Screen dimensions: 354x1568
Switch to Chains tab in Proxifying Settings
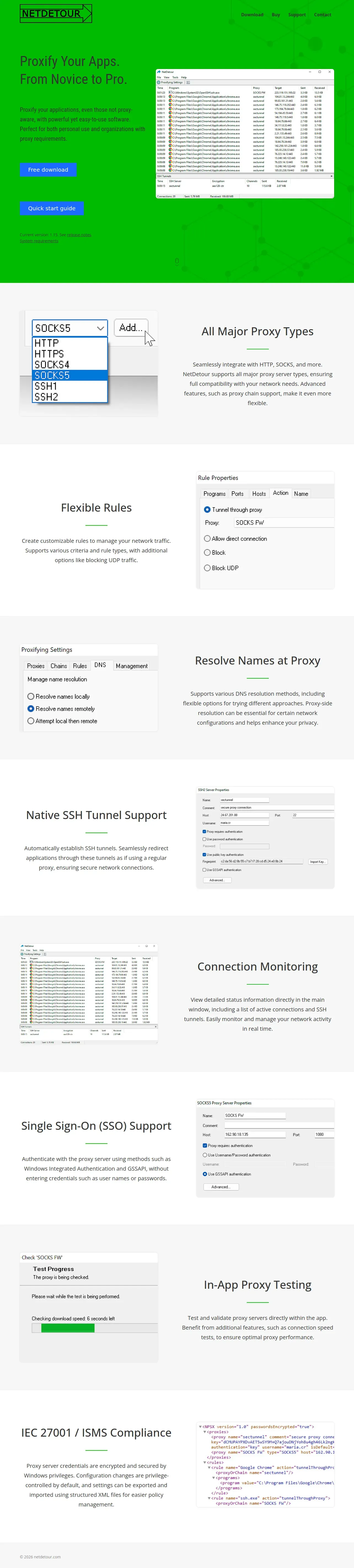coord(58,666)
